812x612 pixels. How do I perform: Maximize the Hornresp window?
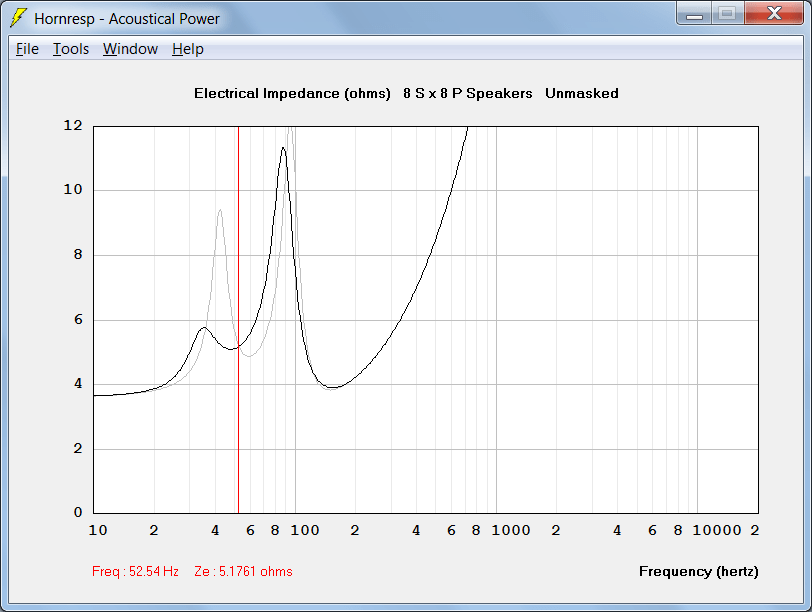(728, 14)
